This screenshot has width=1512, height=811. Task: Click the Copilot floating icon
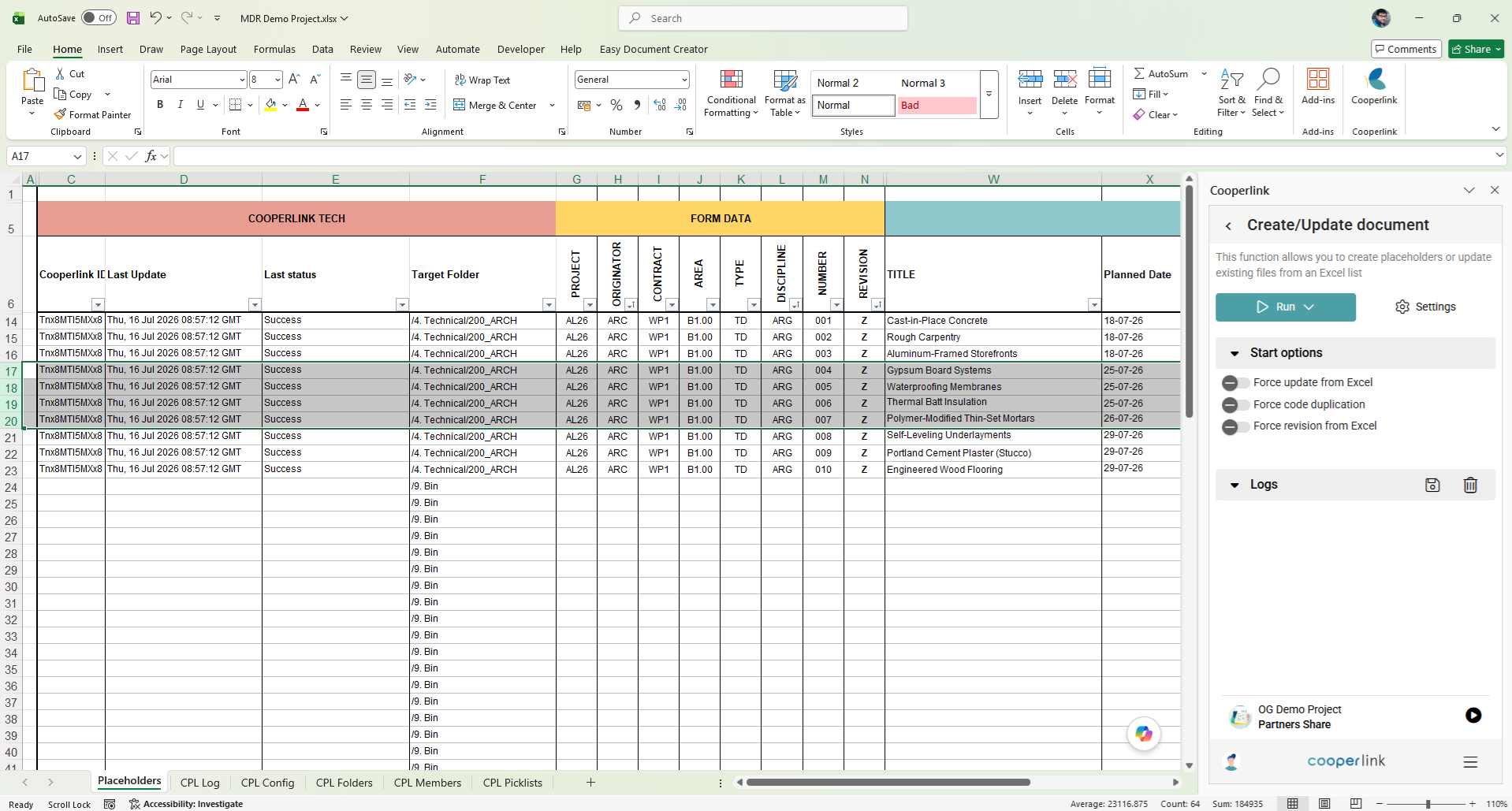(1143, 734)
